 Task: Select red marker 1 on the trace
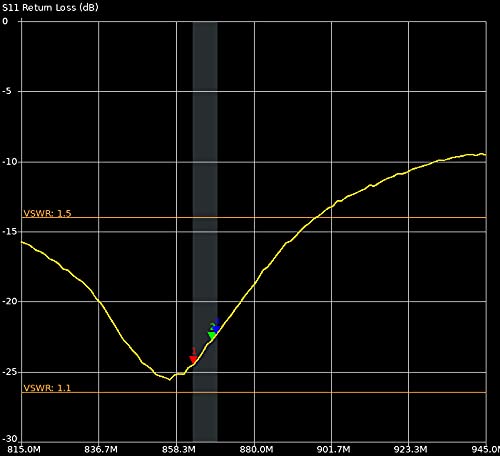point(193,359)
